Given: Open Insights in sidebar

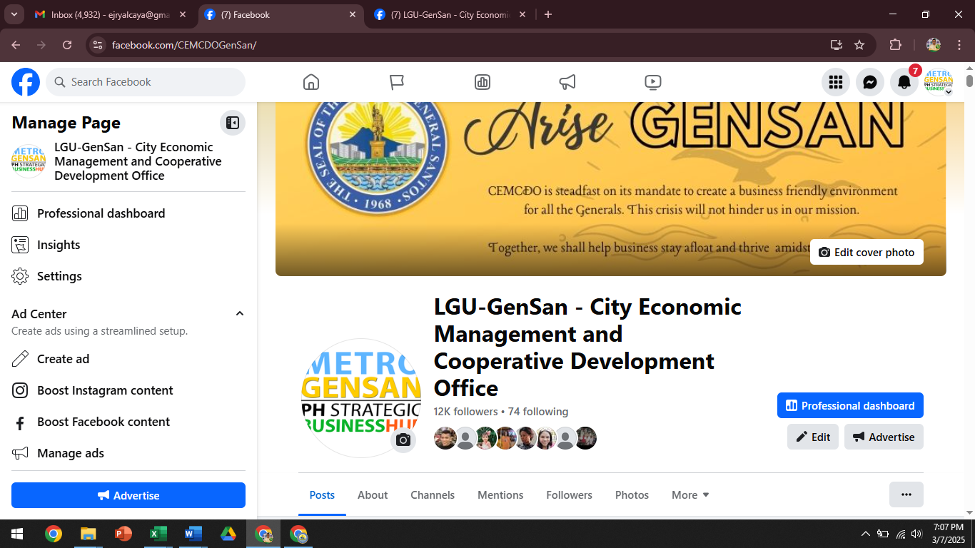Looking at the screenshot, I should point(128,245).
